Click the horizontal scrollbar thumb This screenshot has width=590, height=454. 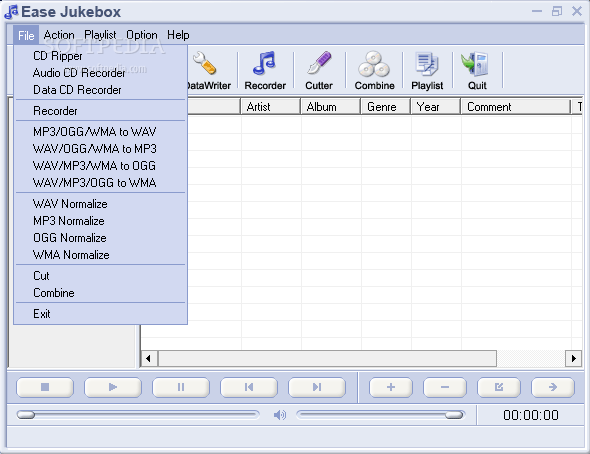pos(327,358)
